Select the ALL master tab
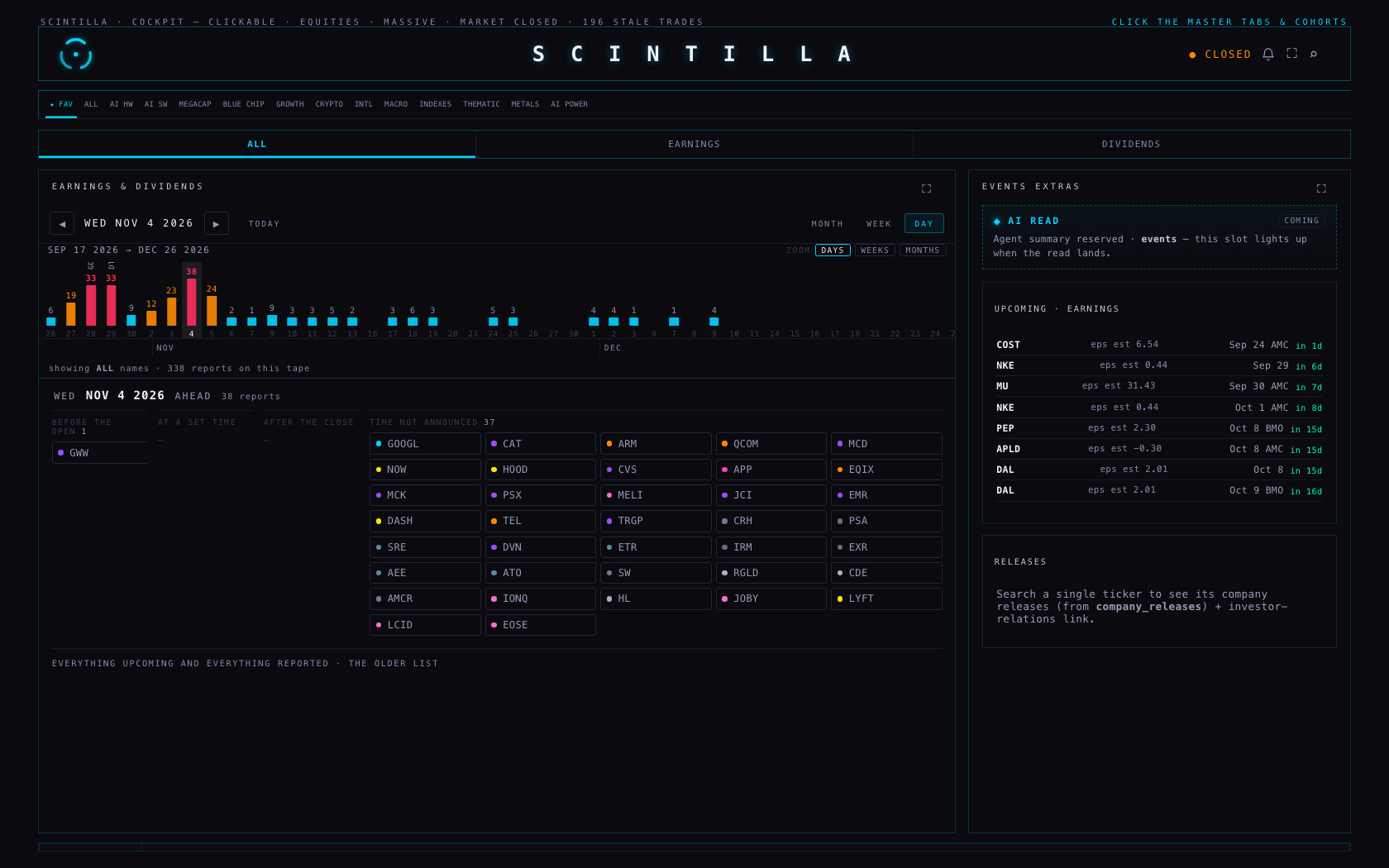Screen dimensions: 1389x868 click(257, 144)
